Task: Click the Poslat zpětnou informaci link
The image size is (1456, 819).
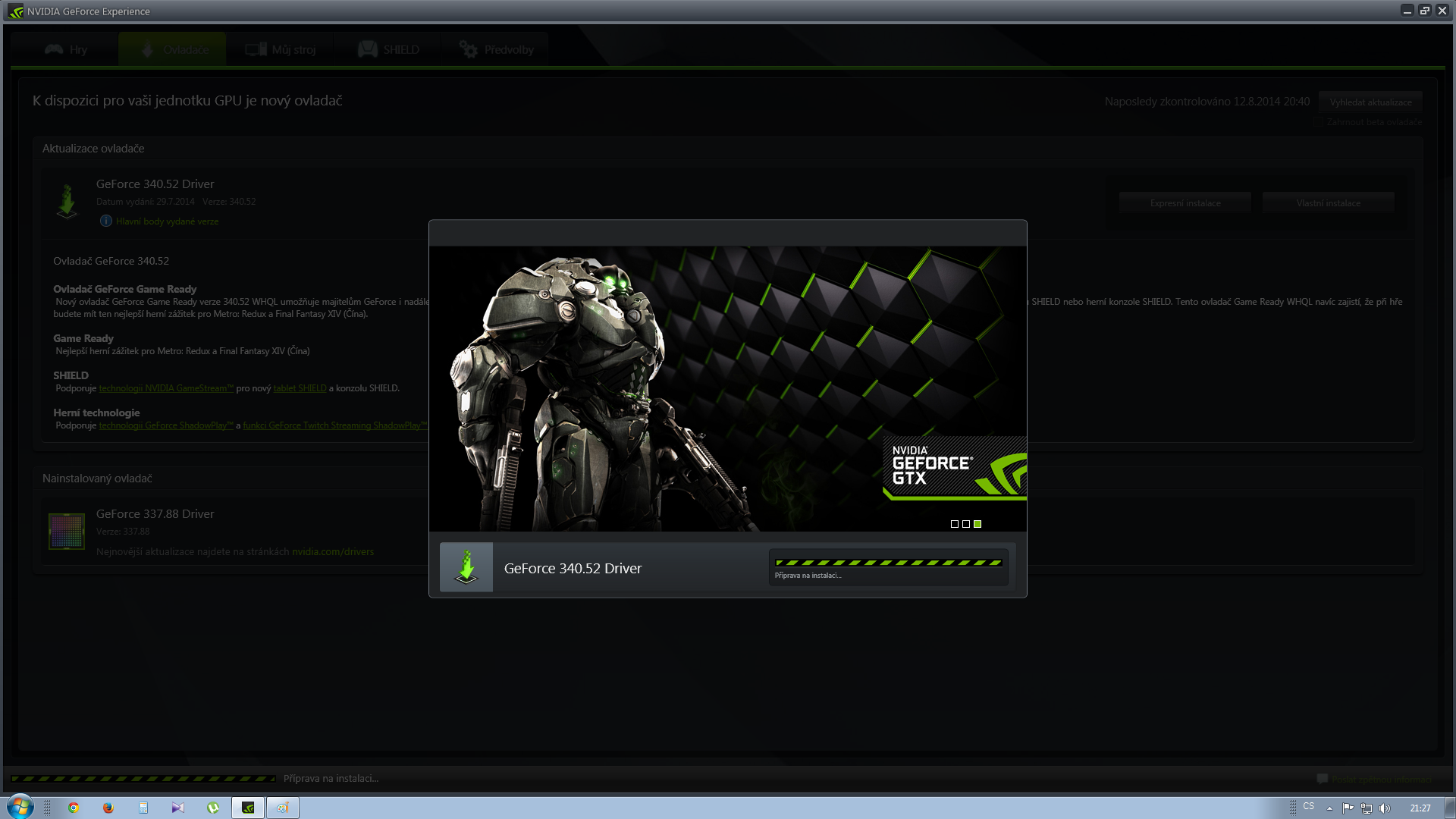Action: 1382,779
